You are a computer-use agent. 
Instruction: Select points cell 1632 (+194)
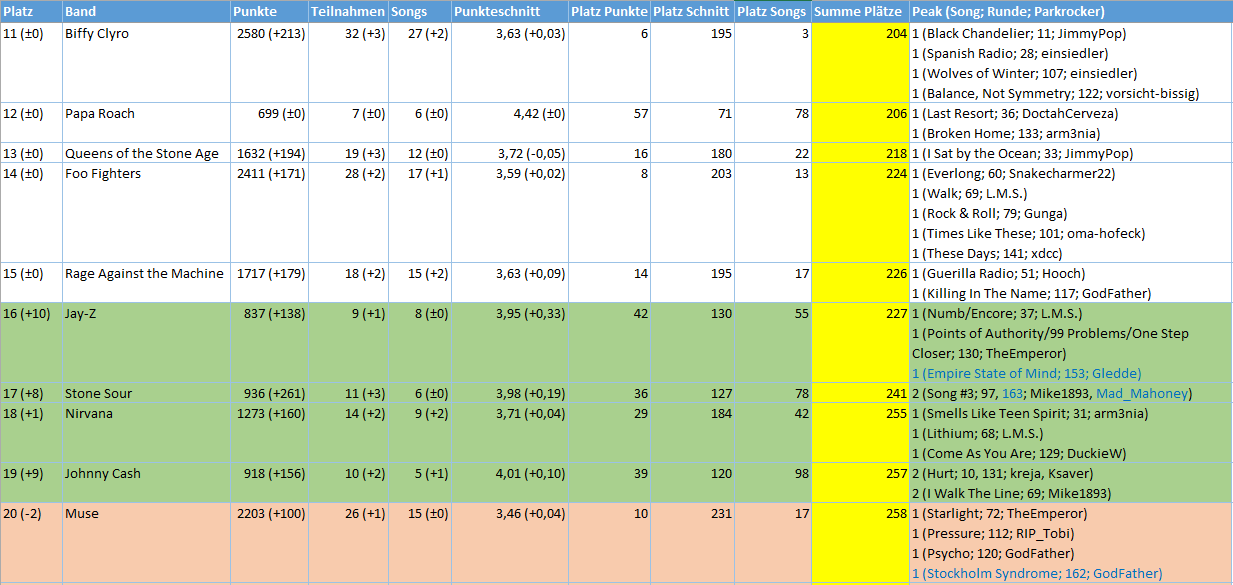[268, 153]
